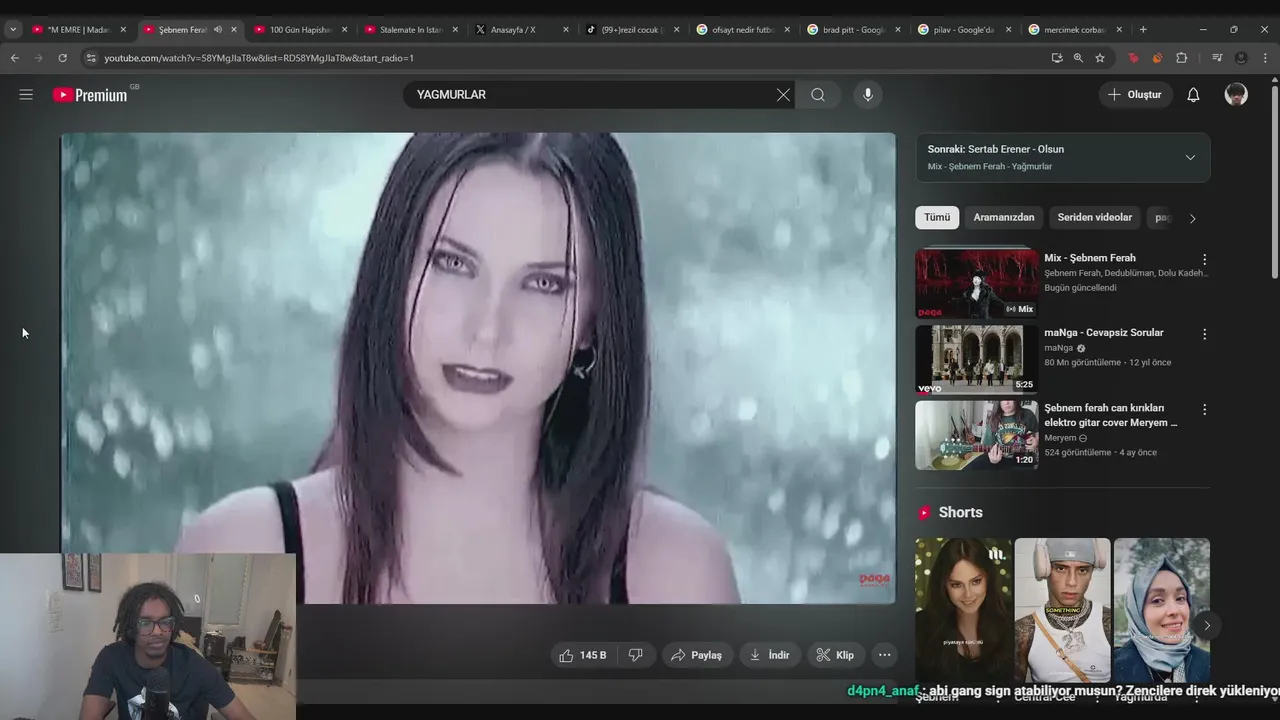Viewport: 1280px width, 720px height.
Task: Select the Tümü filter chip
Action: [x=937, y=217]
